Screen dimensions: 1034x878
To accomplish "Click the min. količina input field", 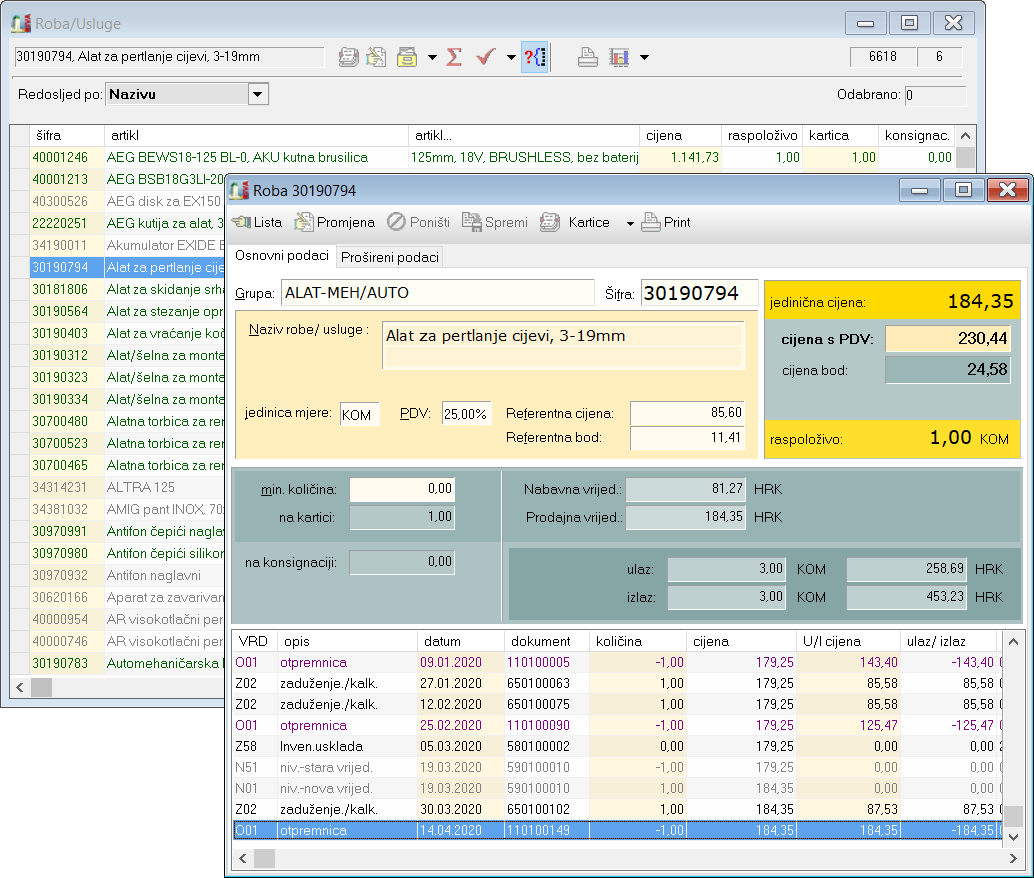I will [x=401, y=490].
